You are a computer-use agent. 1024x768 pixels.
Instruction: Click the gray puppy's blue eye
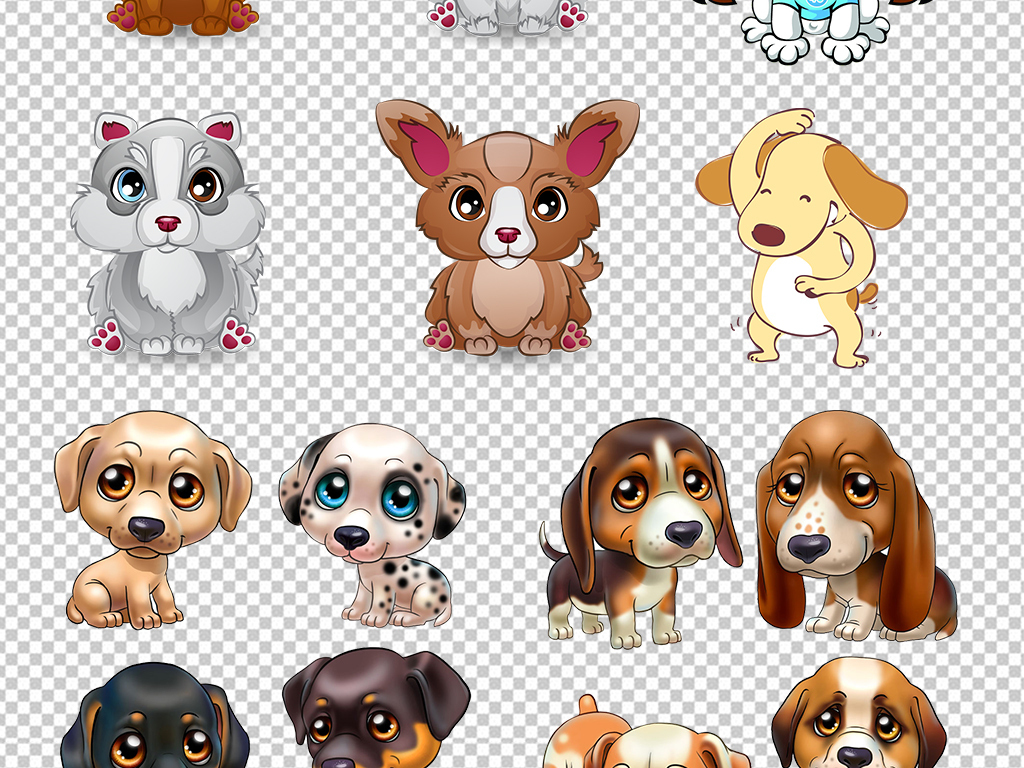130,186
